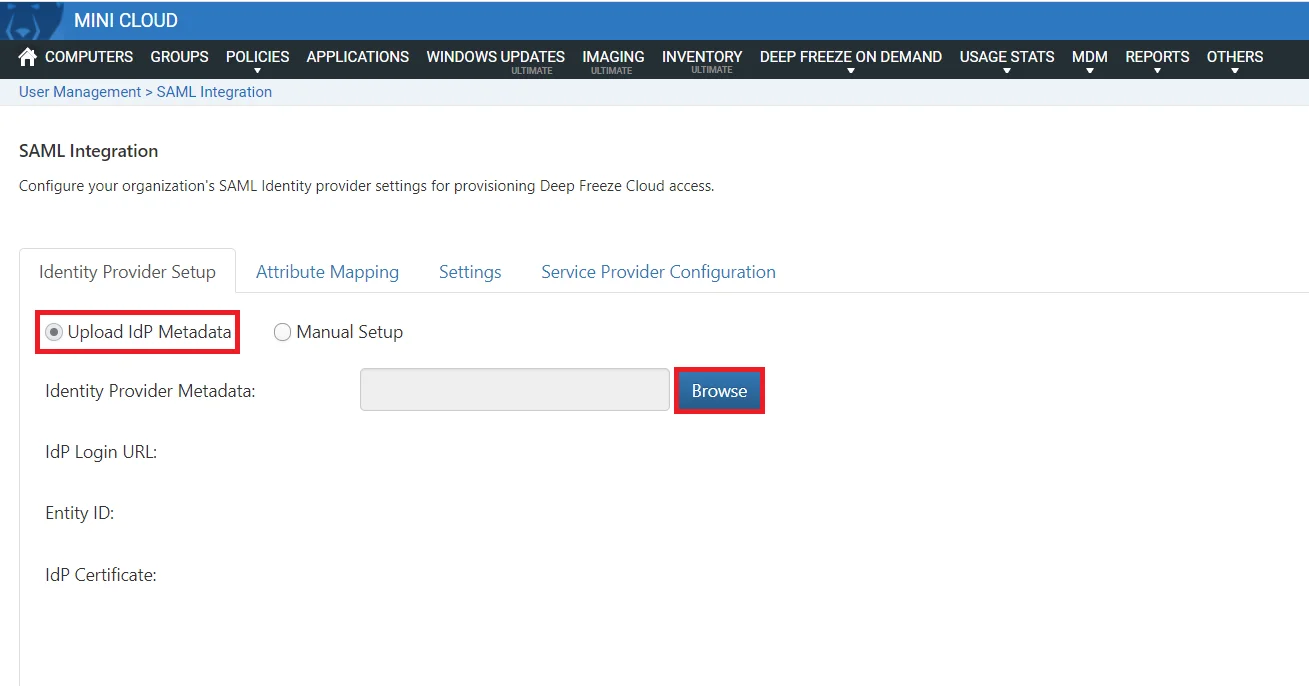Follow the User Management breadcrumb link
The height and width of the screenshot is (686, 1309).
click(79, 91)
